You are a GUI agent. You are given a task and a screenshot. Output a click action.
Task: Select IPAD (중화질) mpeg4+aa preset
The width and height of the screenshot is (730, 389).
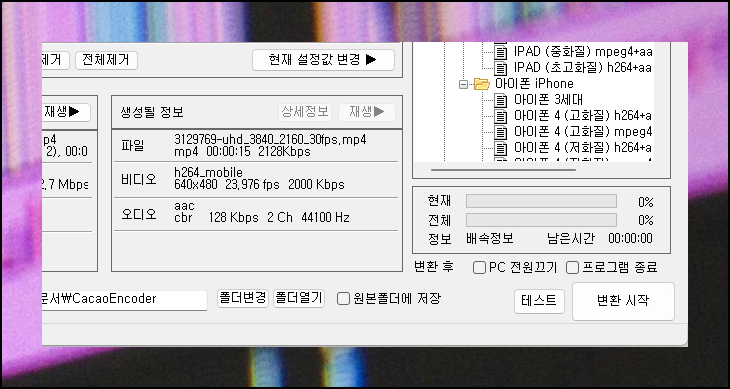[583, 51]
